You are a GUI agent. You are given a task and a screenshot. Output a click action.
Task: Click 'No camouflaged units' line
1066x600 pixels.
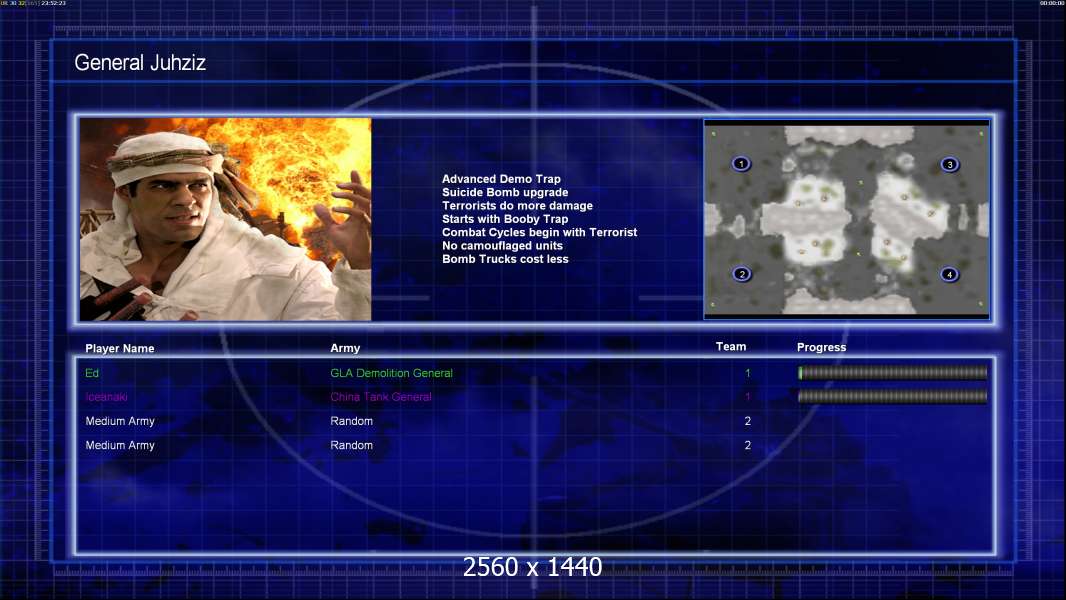tap(502, 245)
